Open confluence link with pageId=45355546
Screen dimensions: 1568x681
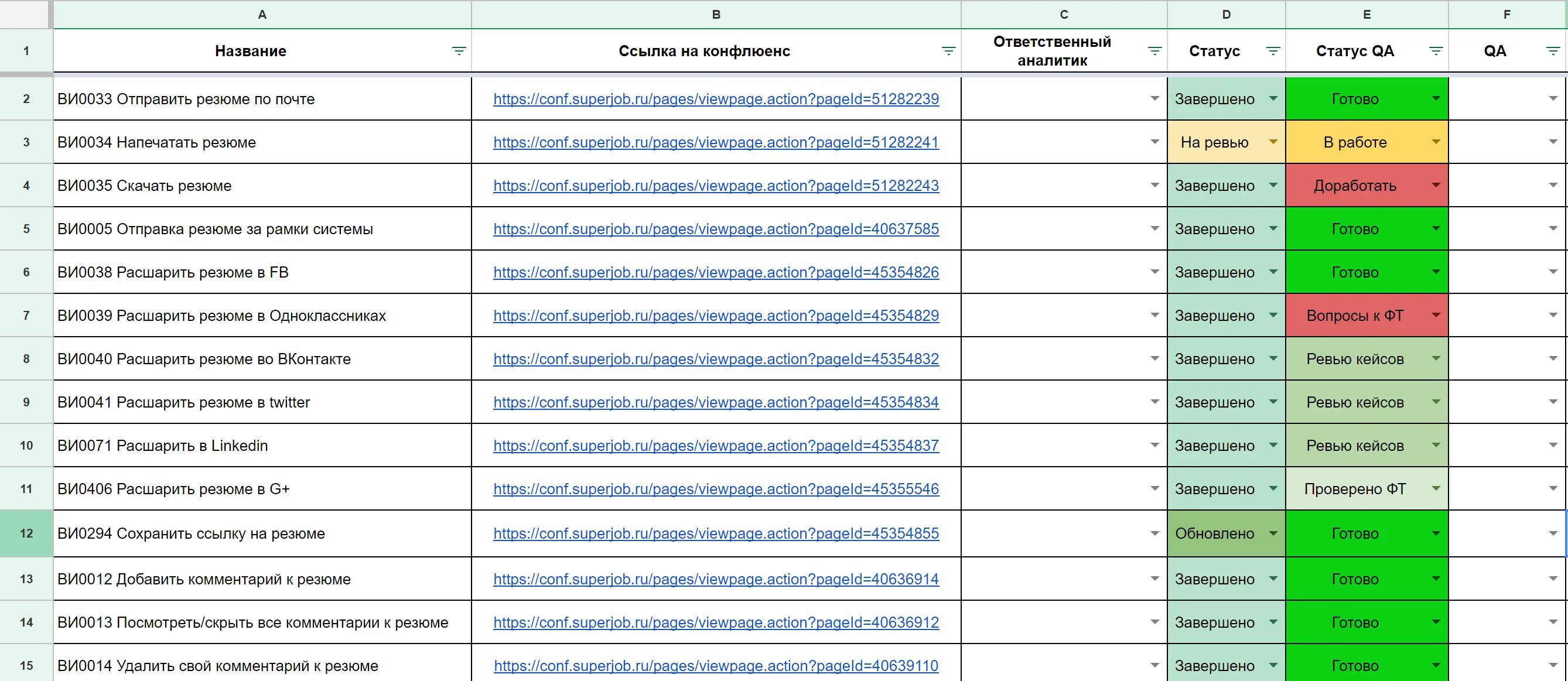pyautogui.click(x=716, y=489)
